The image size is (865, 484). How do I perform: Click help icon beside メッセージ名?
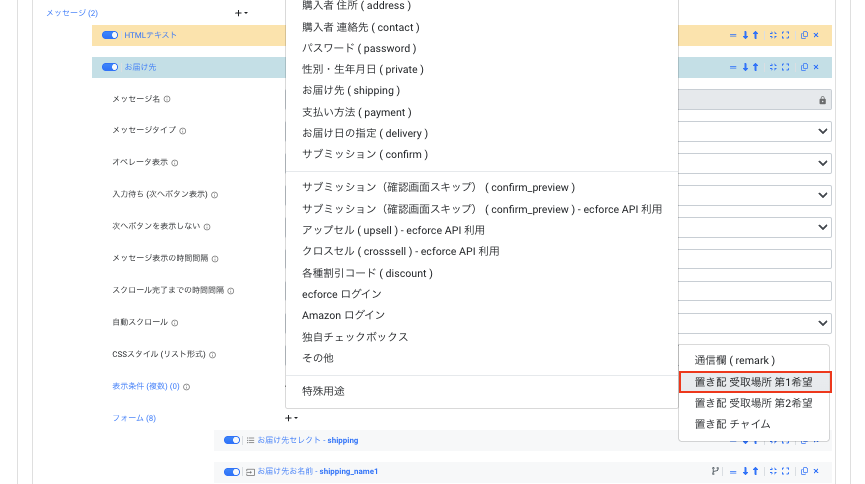coord(167,99)
